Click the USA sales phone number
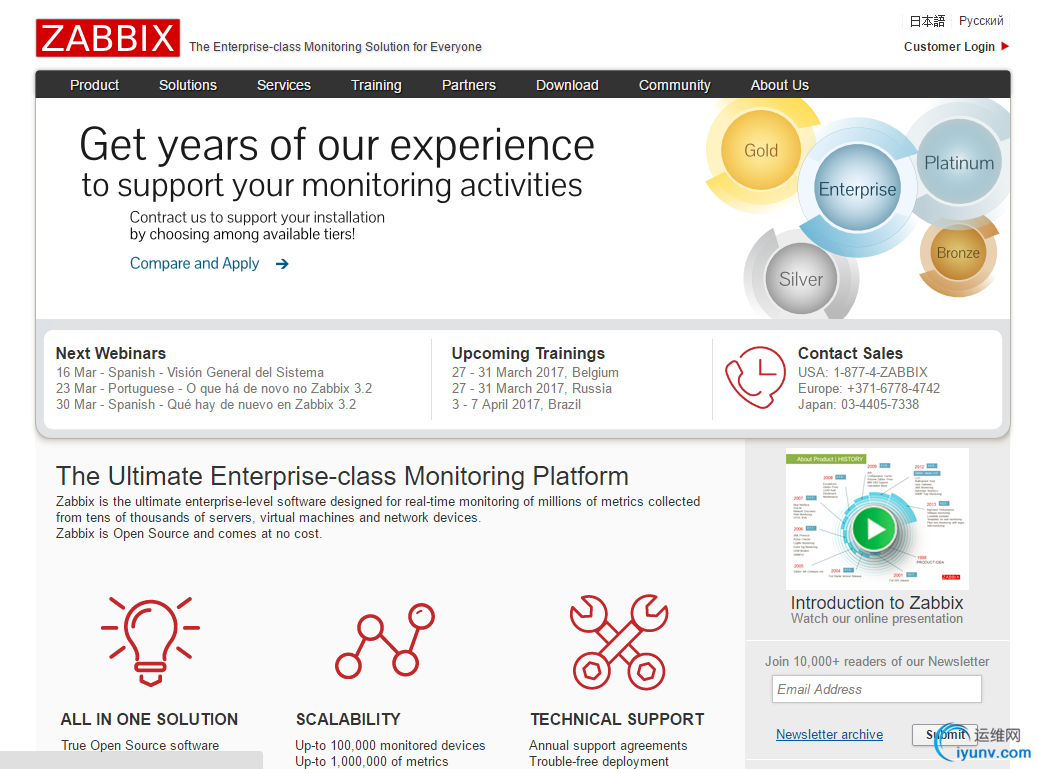1037x769 pixels. click(x=862, y=372)
